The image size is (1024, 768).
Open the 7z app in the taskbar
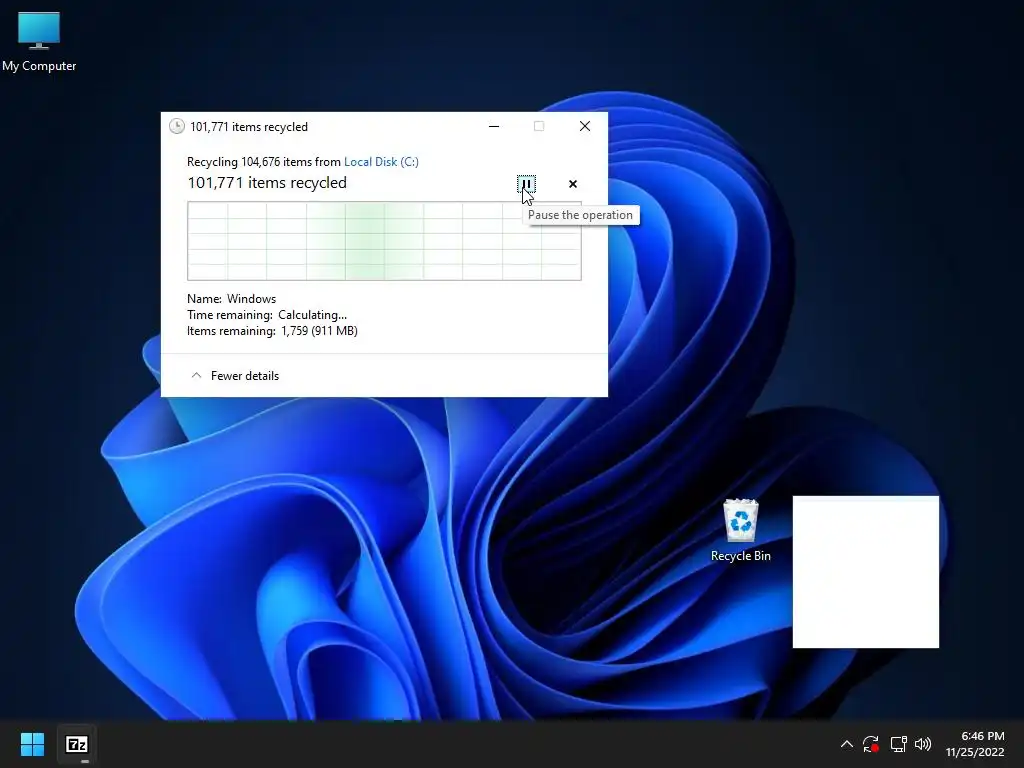[77, 744]
